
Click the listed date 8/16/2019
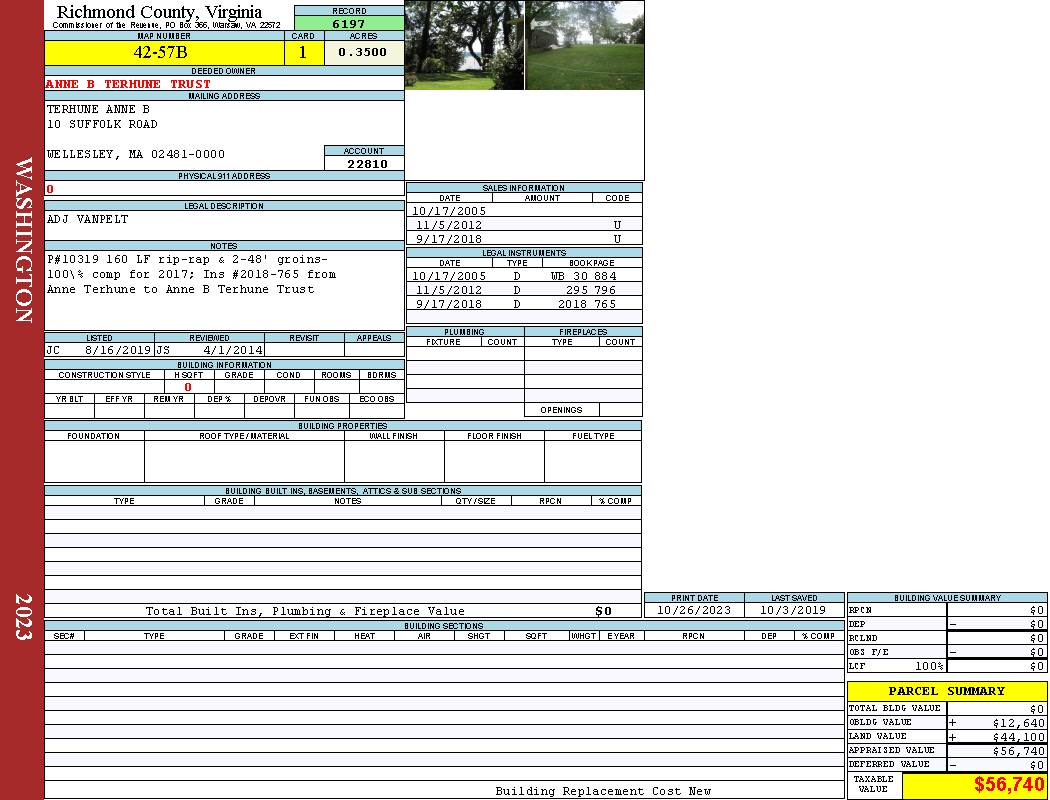pos(117,351)
